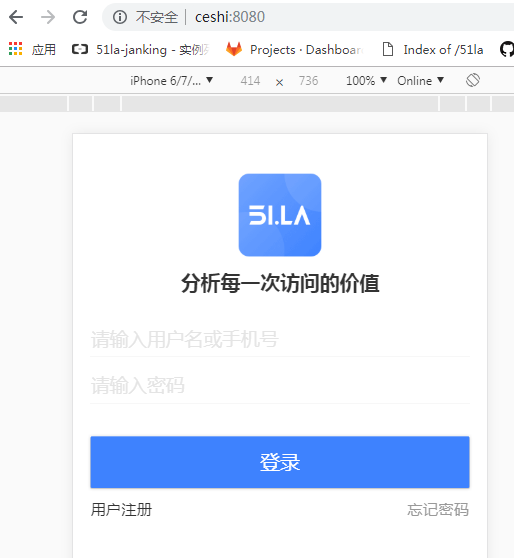Open the 100% zoom dropdown
The image size is (514, 558).
366,80
